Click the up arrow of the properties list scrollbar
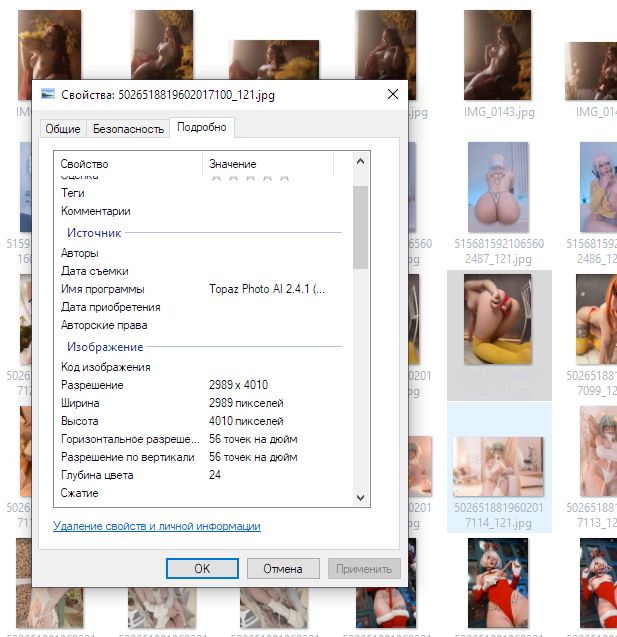The width and height of the screenshot is (617, 637). (360, 161)
